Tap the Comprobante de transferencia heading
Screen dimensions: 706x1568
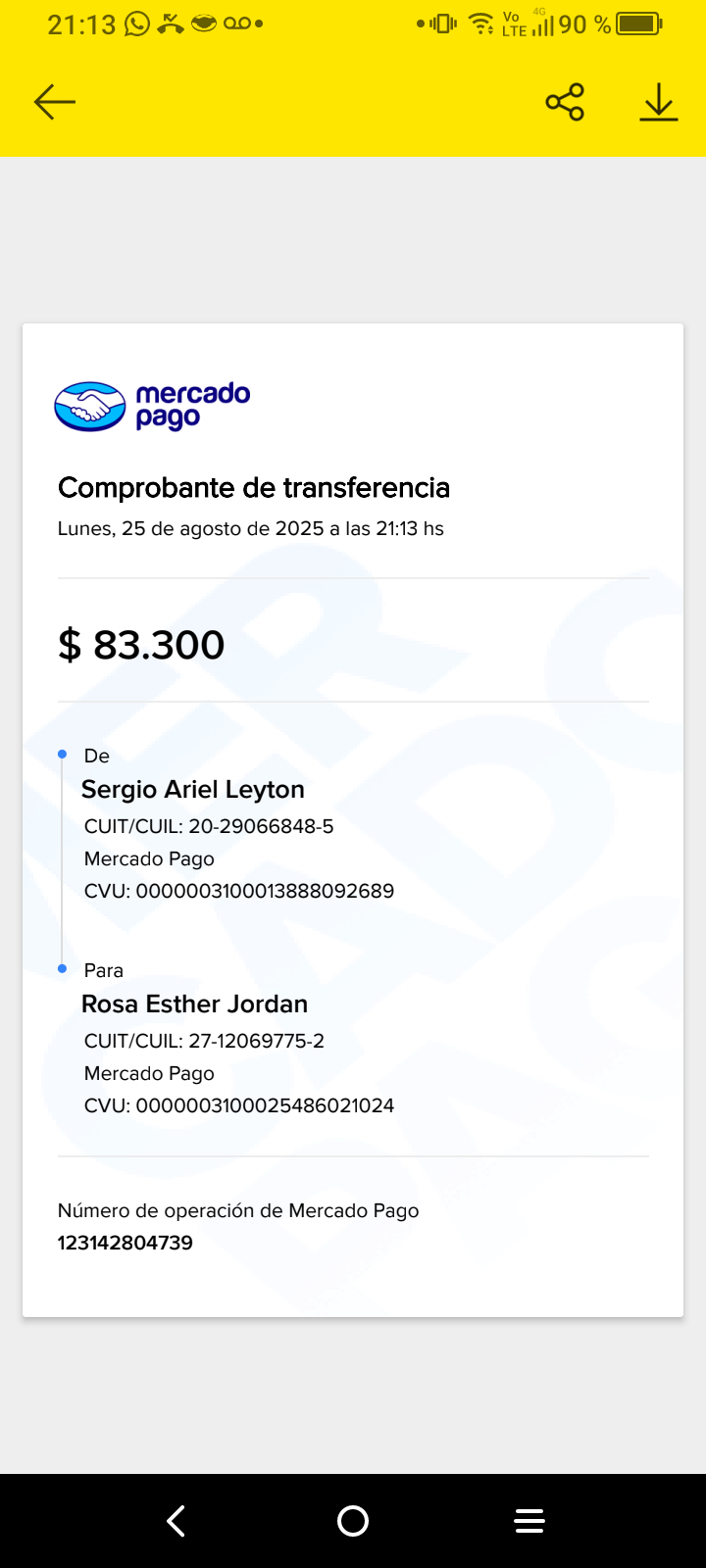click(x=254, y=488)
